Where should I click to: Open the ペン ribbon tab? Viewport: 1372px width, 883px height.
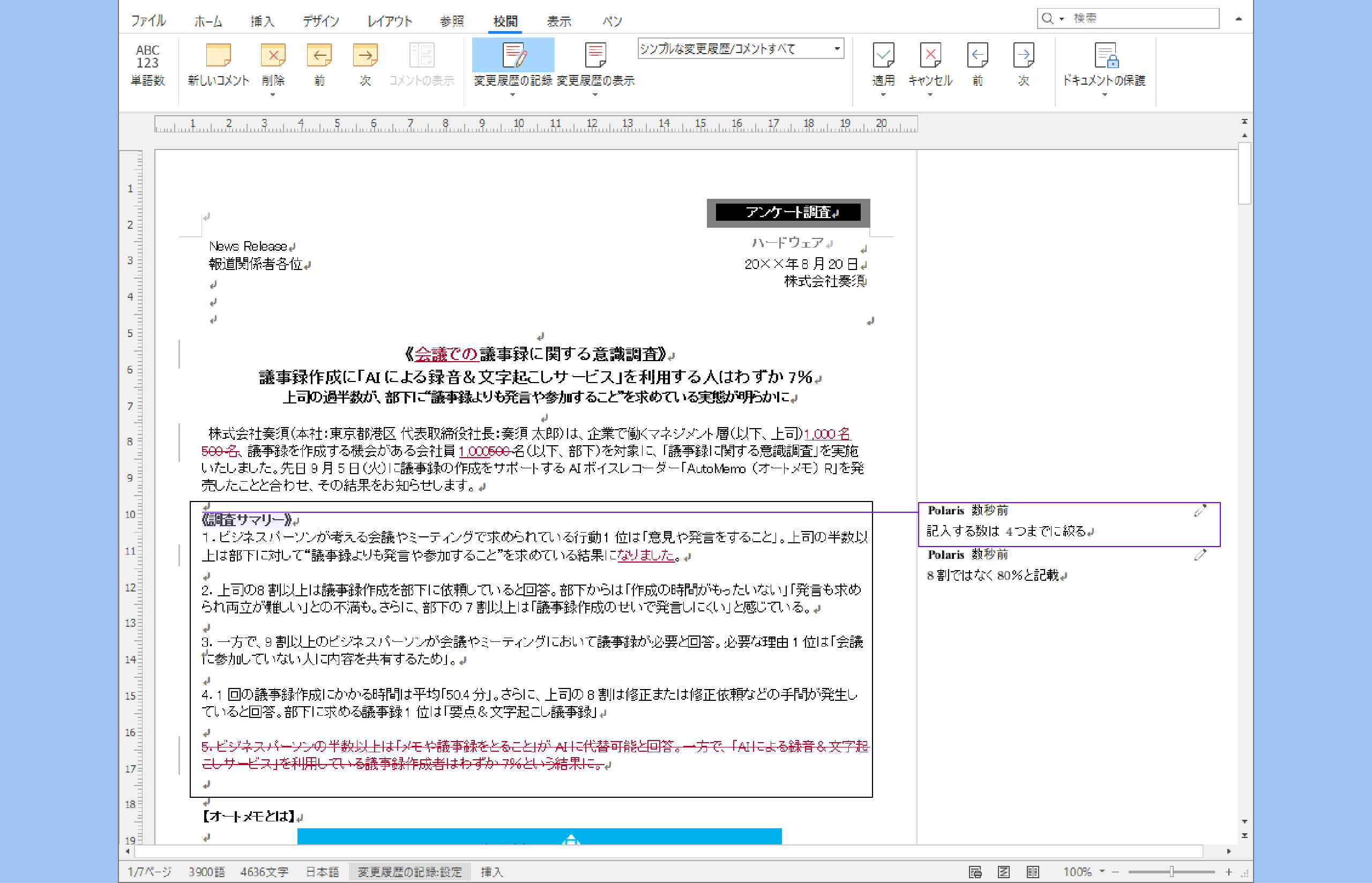point(610,21)
